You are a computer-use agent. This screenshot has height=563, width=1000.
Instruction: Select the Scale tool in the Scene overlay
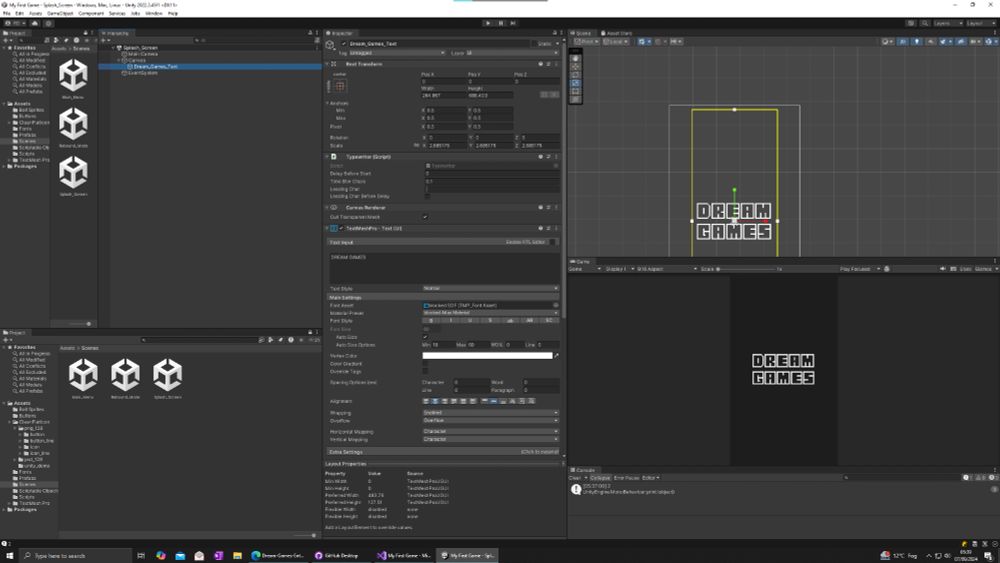575,83
